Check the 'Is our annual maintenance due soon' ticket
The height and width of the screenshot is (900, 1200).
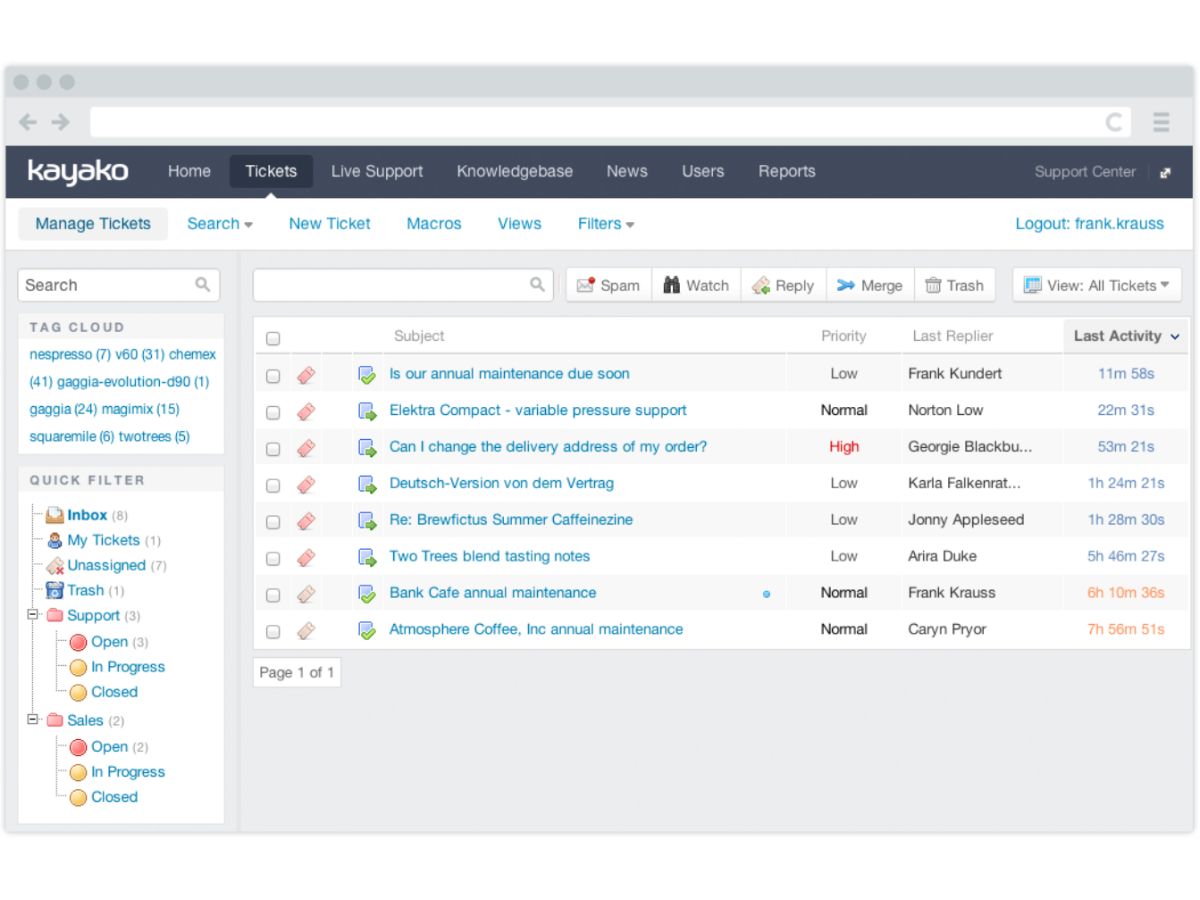[273, 375]
